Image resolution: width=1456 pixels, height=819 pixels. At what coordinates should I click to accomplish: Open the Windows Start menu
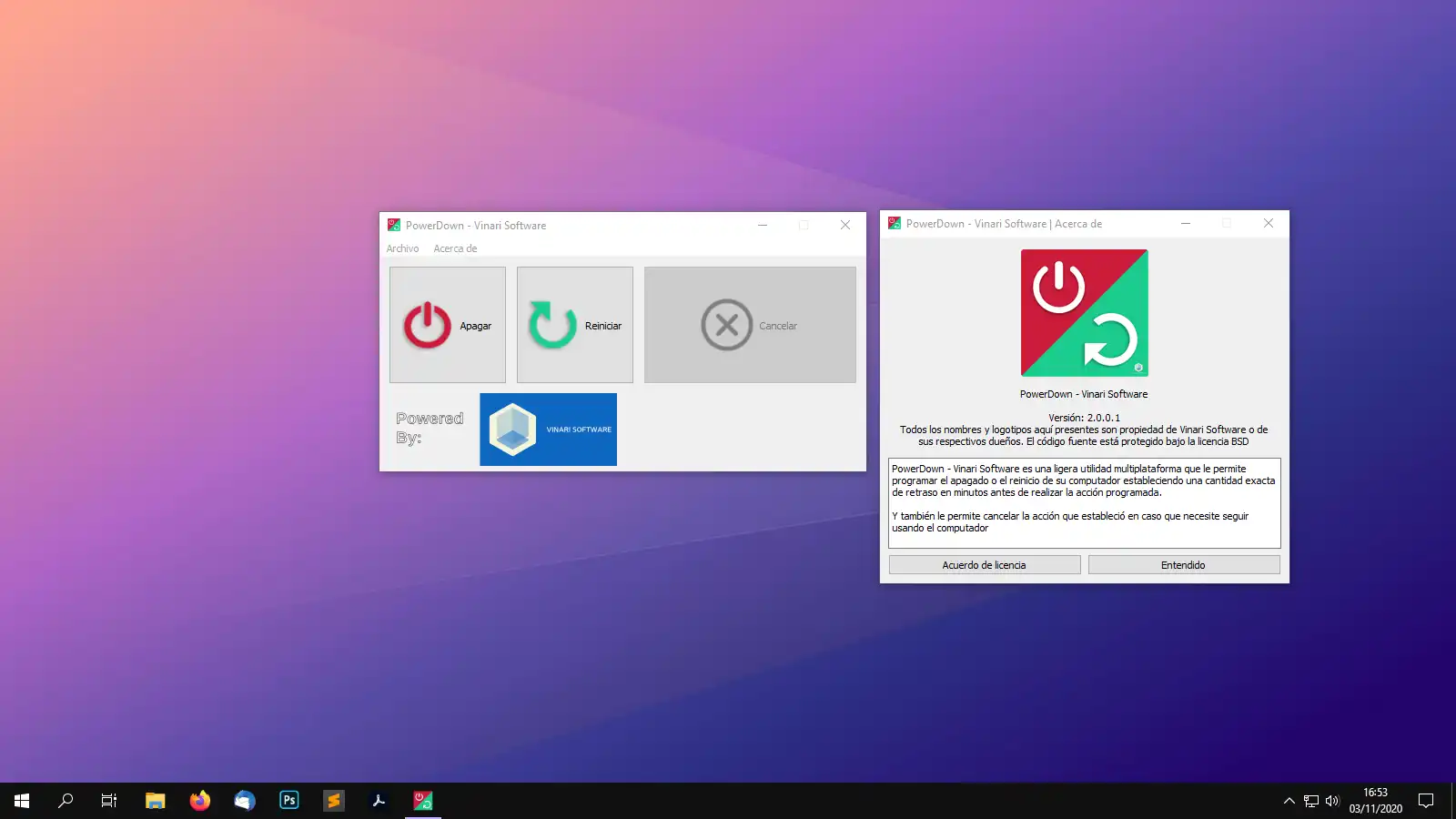pyautogui.click(x=22, y=801)
